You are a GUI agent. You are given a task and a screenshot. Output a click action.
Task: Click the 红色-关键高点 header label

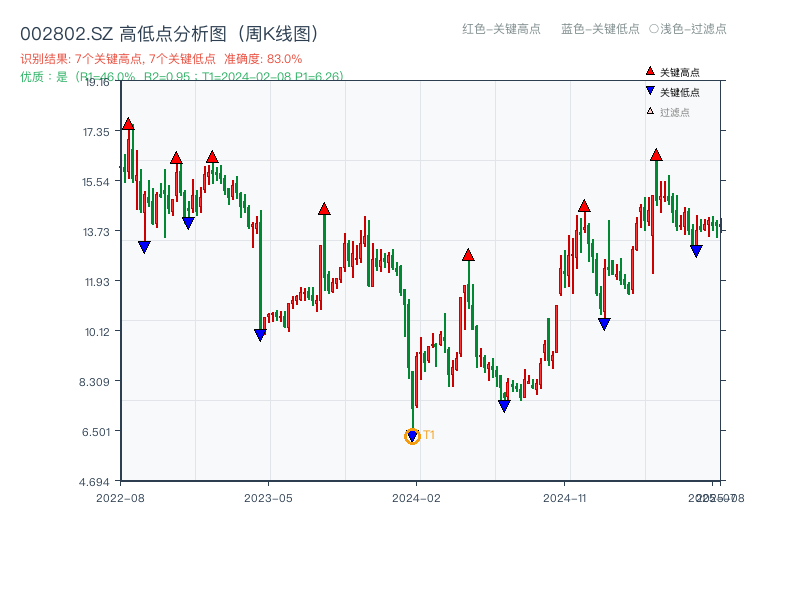click(502, 29)
